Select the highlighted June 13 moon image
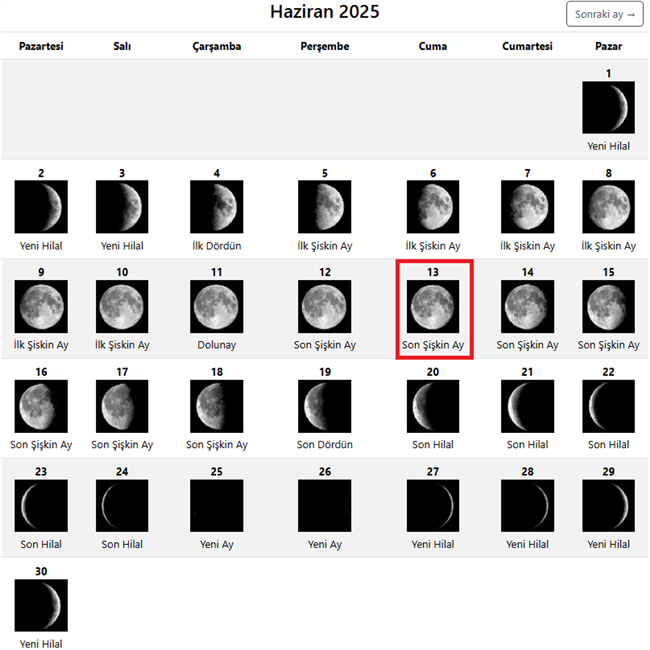This screenshot has width=650, height=650. coord(433,306)
